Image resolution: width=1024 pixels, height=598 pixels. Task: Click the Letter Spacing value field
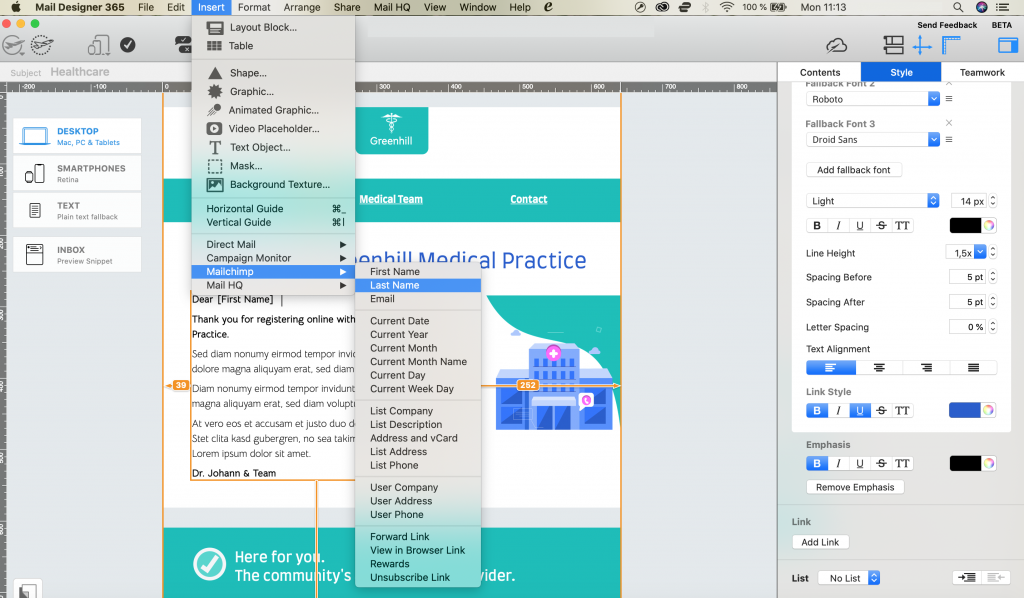point(967,327)
